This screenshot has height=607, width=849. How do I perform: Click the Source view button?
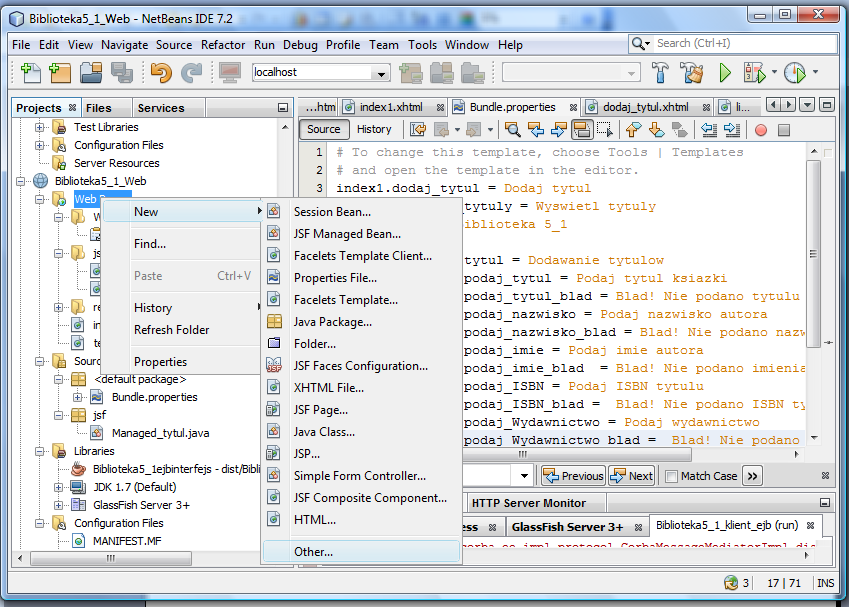tap(323, 129)
